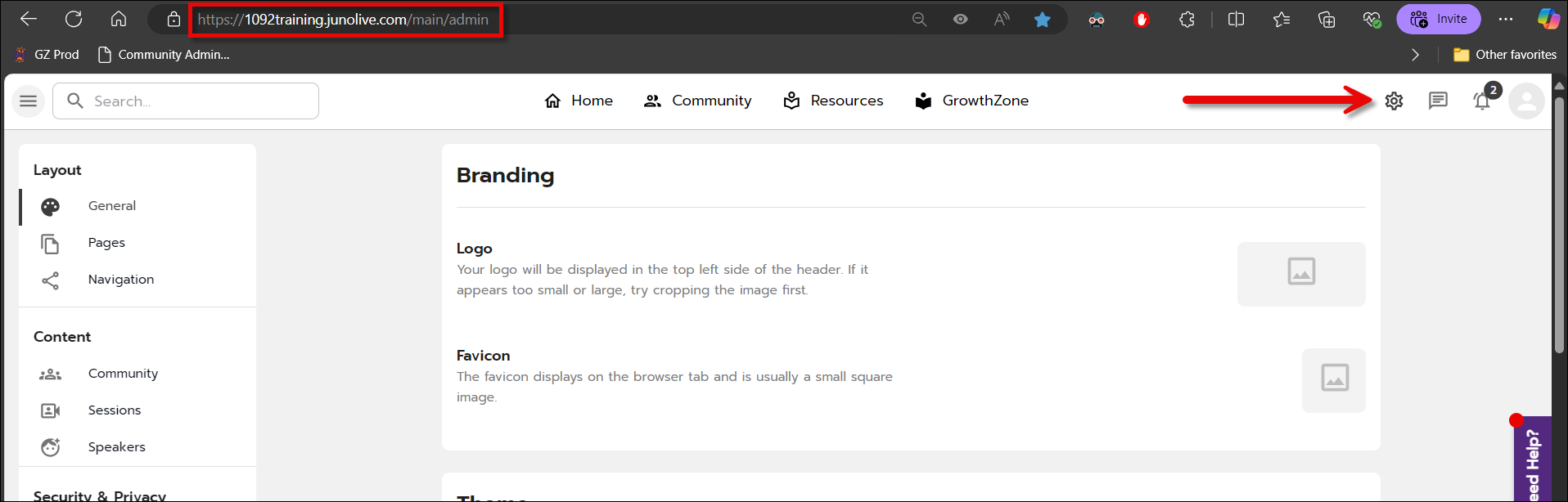Reload the page with the refresh icon
Screen dimensions: 1568x502
[x=74, y=19]
